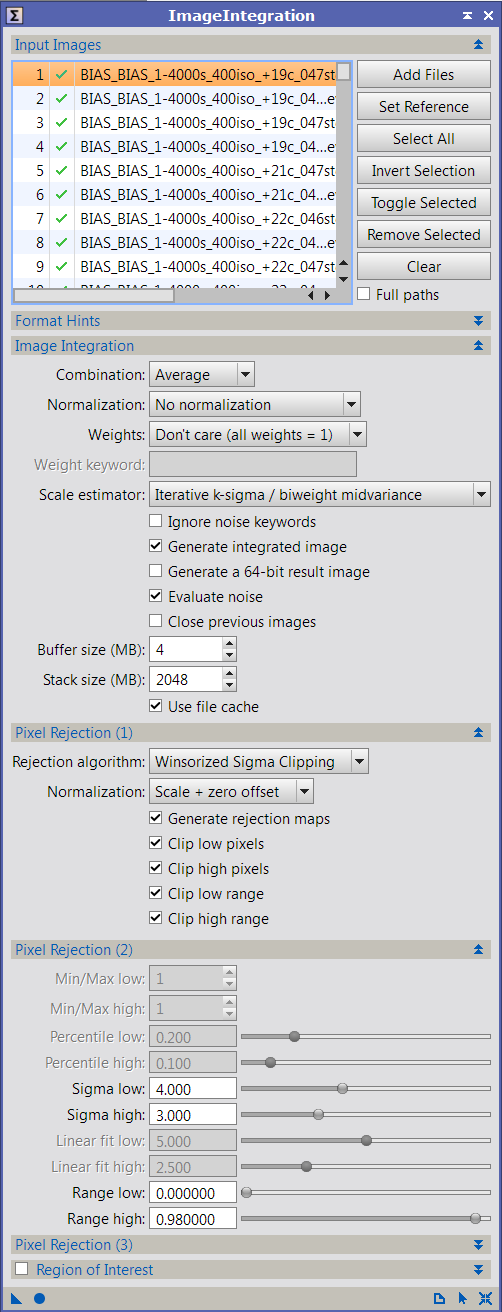Click the Track View arrow icon
This screenshot has width=502, height=1312.
pyautogui.click(x=463, y=1298)
